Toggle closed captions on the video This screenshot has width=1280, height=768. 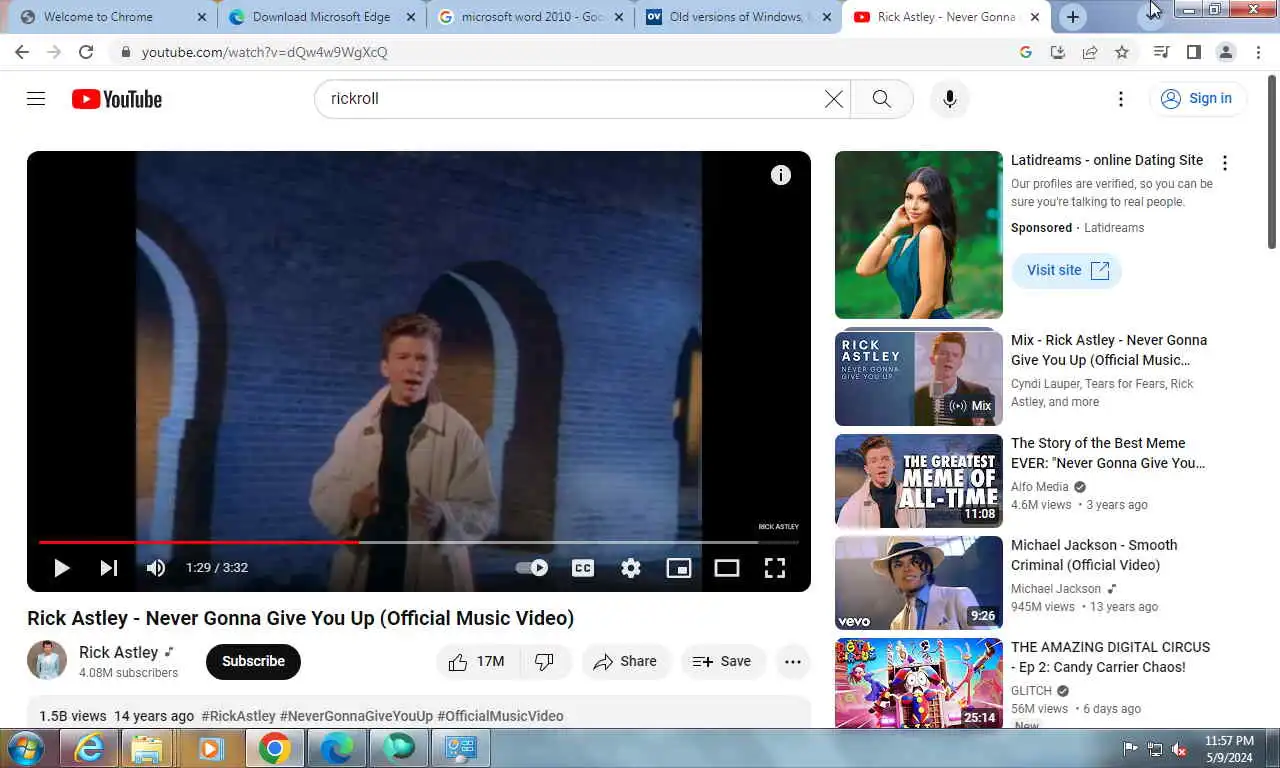click(x=583, y=568)
